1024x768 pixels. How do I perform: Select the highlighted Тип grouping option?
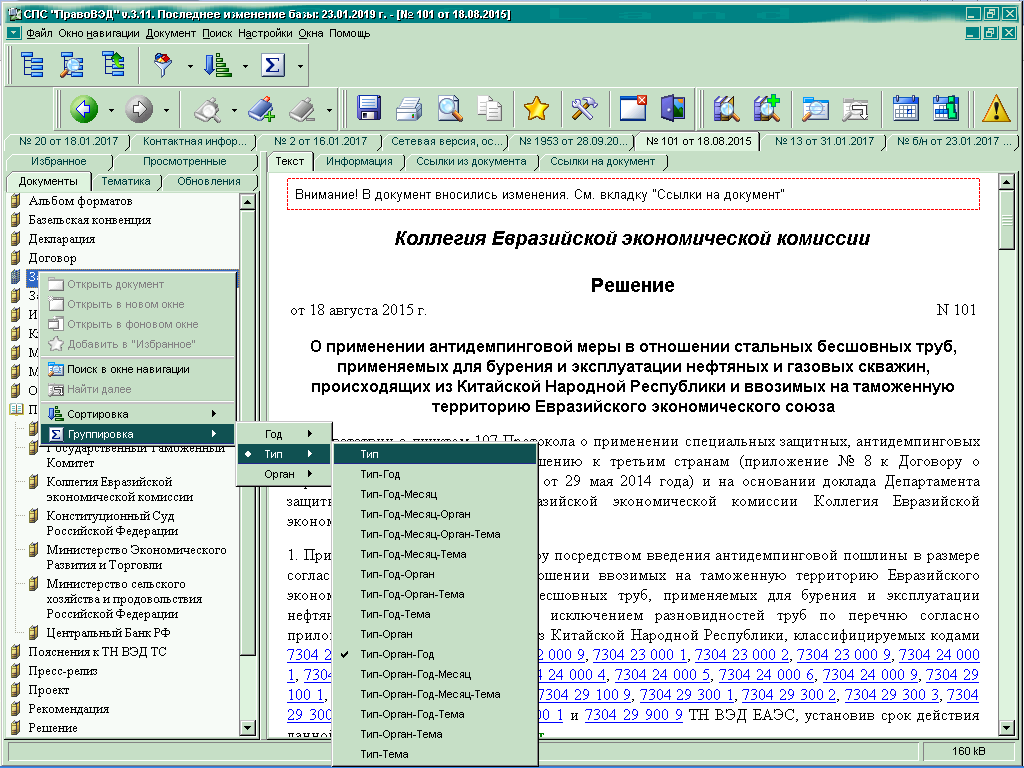click(x=435, y=454)
